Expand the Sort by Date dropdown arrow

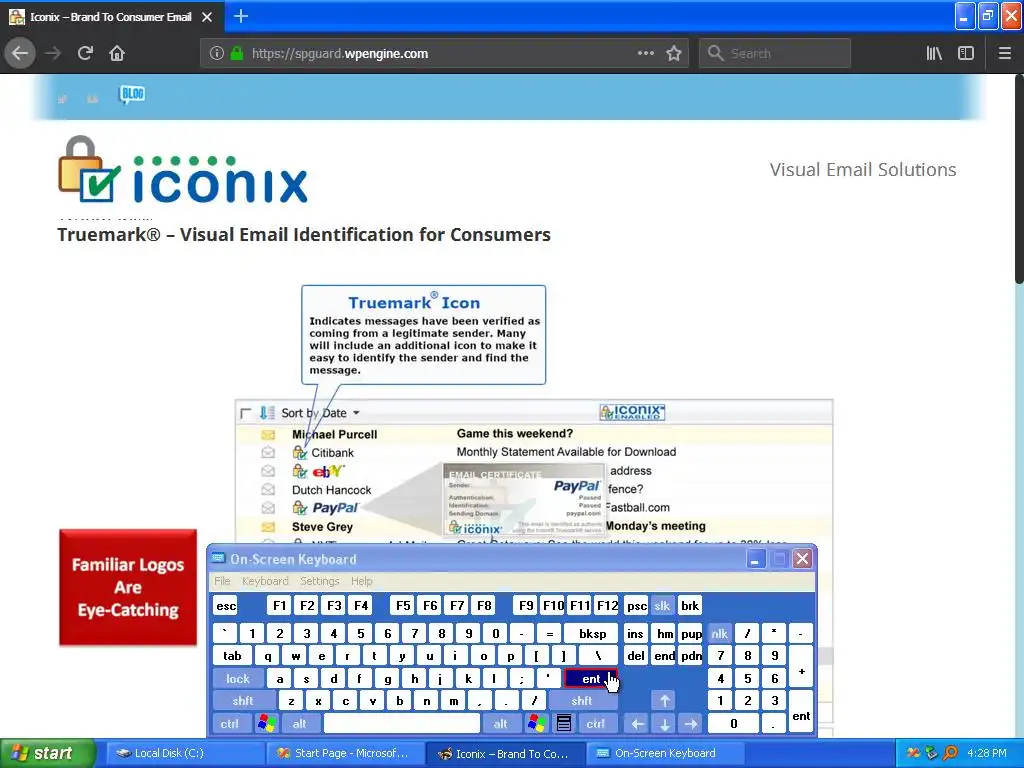point(357,413)
